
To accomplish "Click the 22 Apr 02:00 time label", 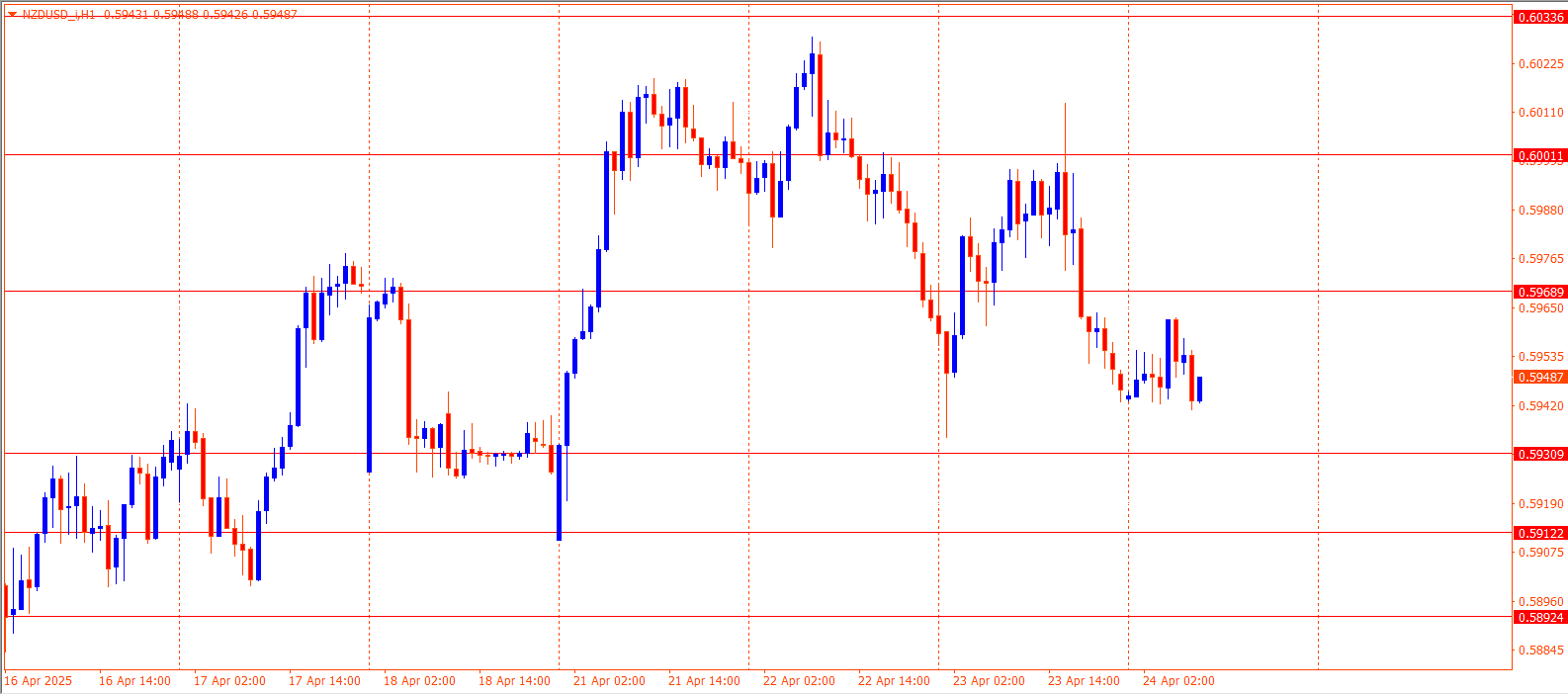I will point(799,681).
